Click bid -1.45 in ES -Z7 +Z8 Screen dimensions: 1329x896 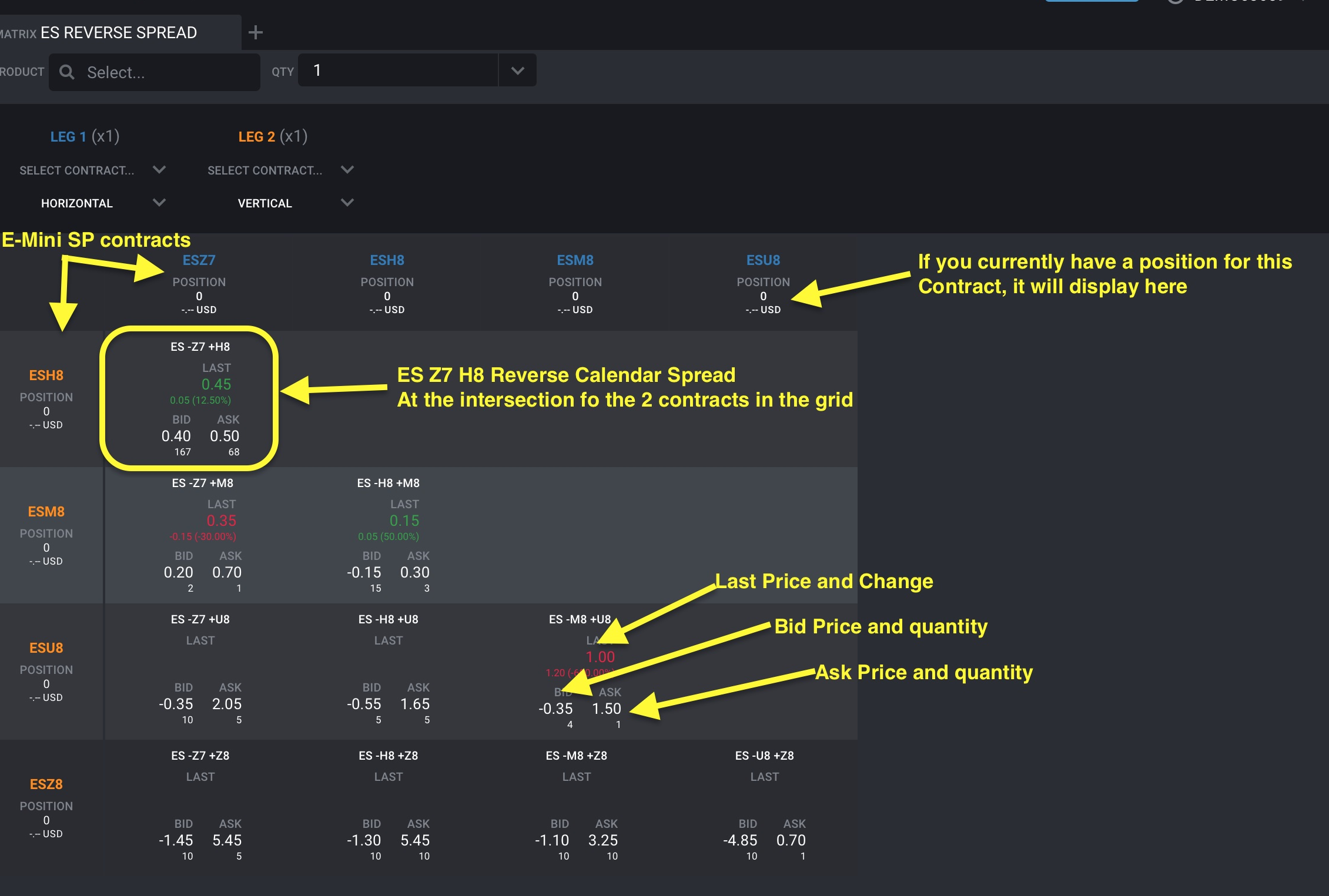click(x=176, y=840)
